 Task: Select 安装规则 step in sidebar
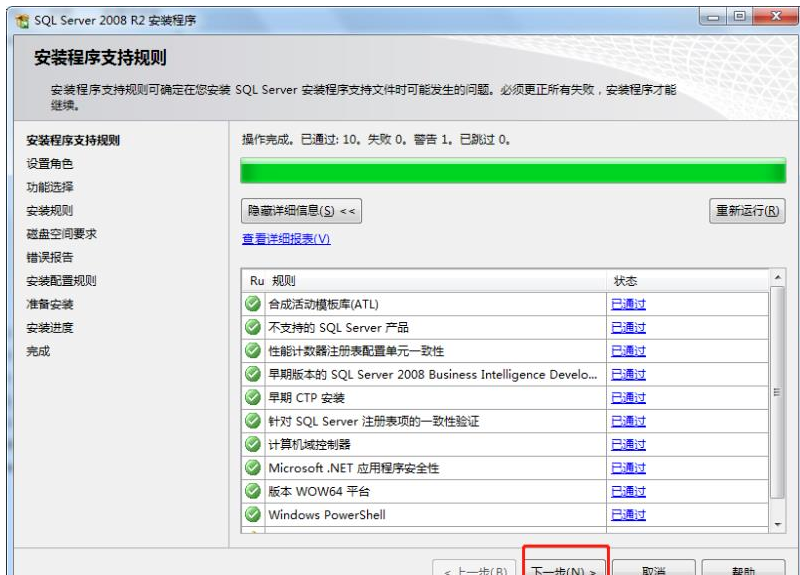tap(49, 211)
